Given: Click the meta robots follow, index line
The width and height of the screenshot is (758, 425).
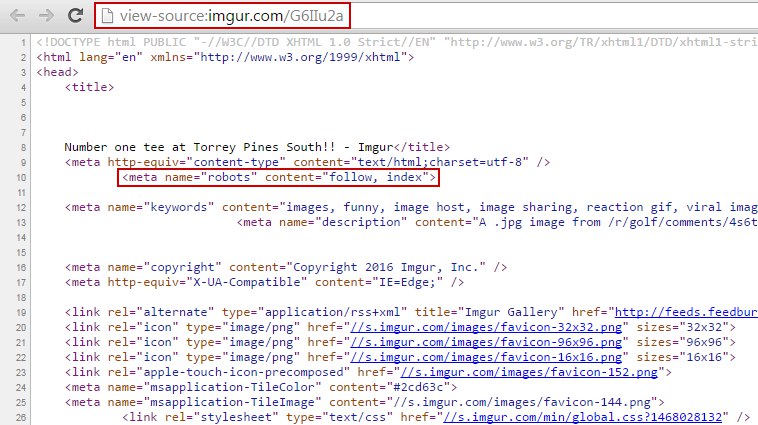Looking at the screenshot, I should pyautogui.click(x=278, y=177).
